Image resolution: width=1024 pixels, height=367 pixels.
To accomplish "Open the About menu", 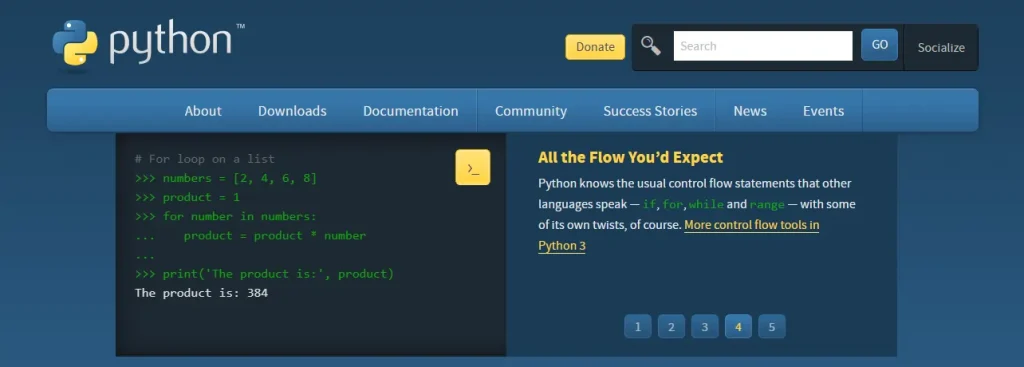I will tap(203, 111).
